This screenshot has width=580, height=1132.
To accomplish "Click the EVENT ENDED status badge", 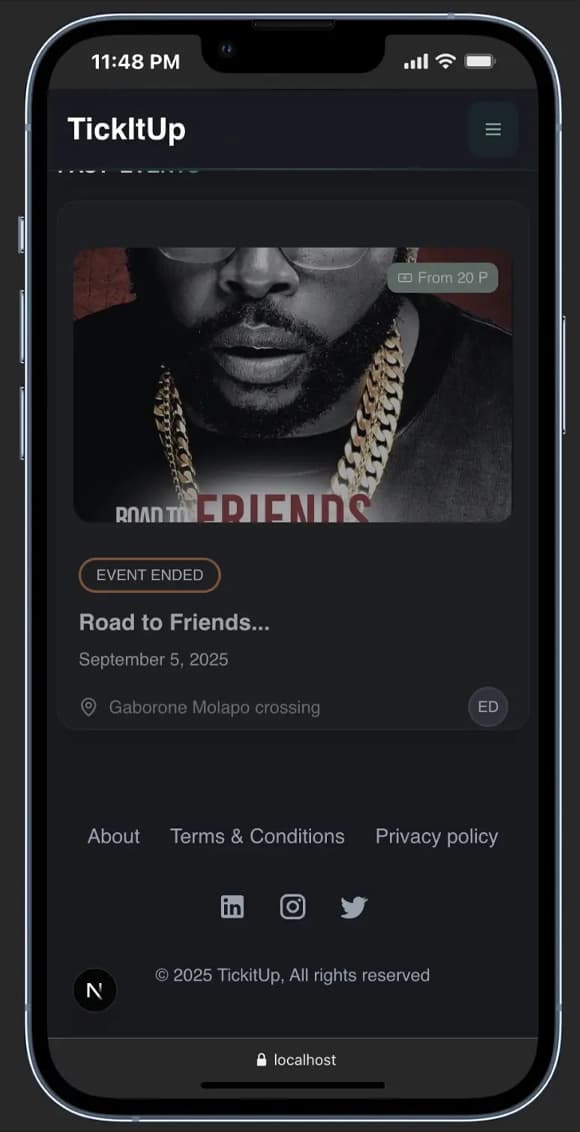I will pos(150,575).
